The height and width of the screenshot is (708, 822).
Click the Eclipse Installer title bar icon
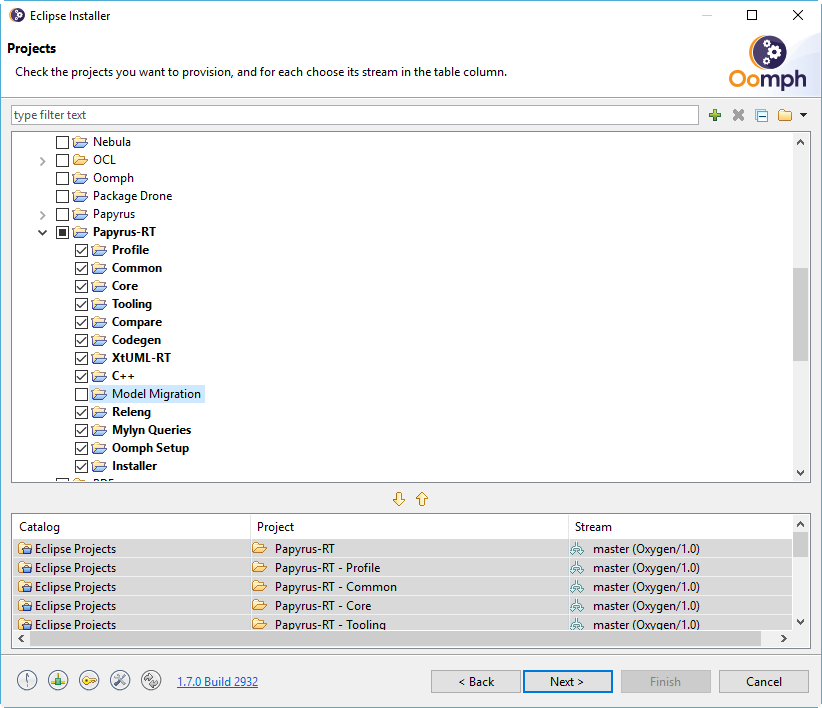coord(17,15)
